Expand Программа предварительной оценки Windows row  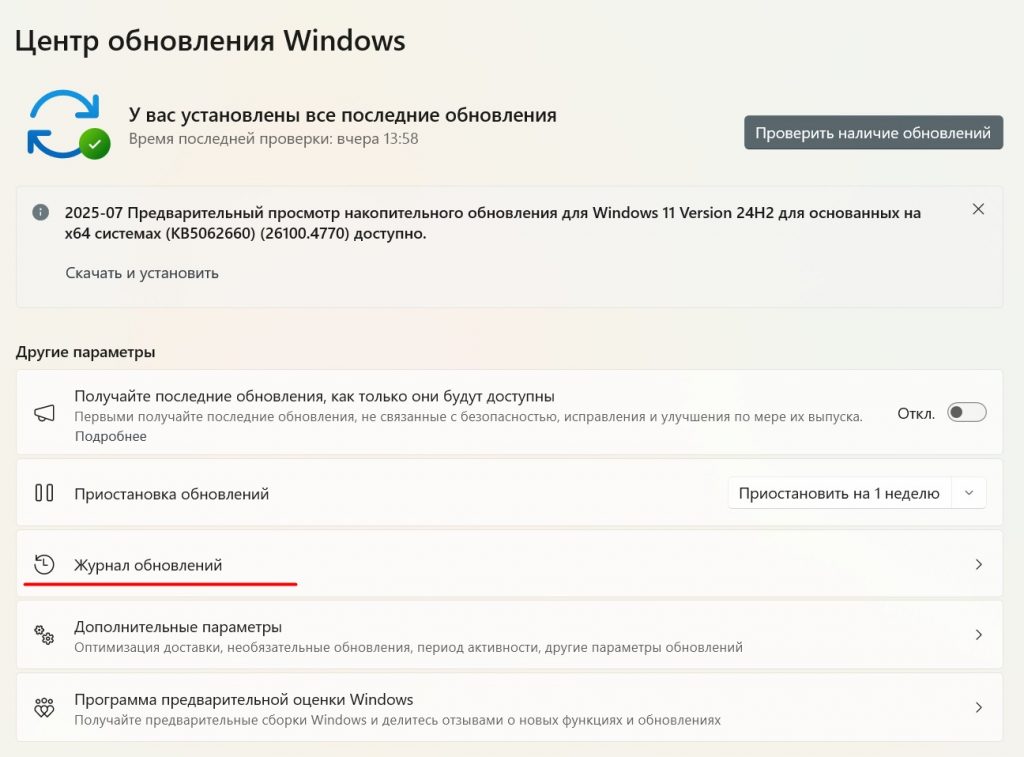tap(978, 707)
